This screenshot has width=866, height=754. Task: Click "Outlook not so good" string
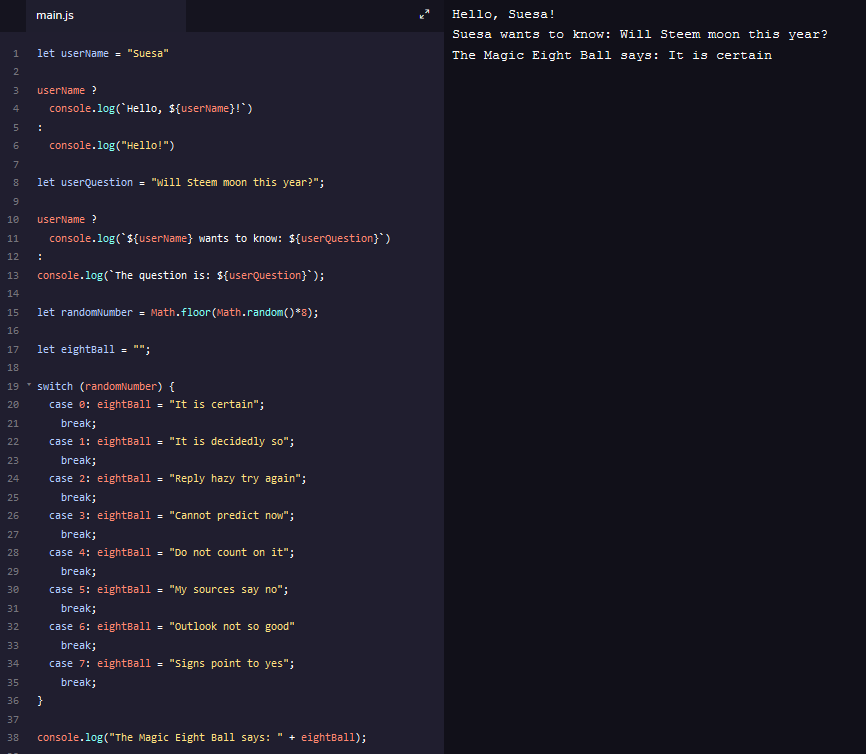pyautogui.click(x=231, y=627)
